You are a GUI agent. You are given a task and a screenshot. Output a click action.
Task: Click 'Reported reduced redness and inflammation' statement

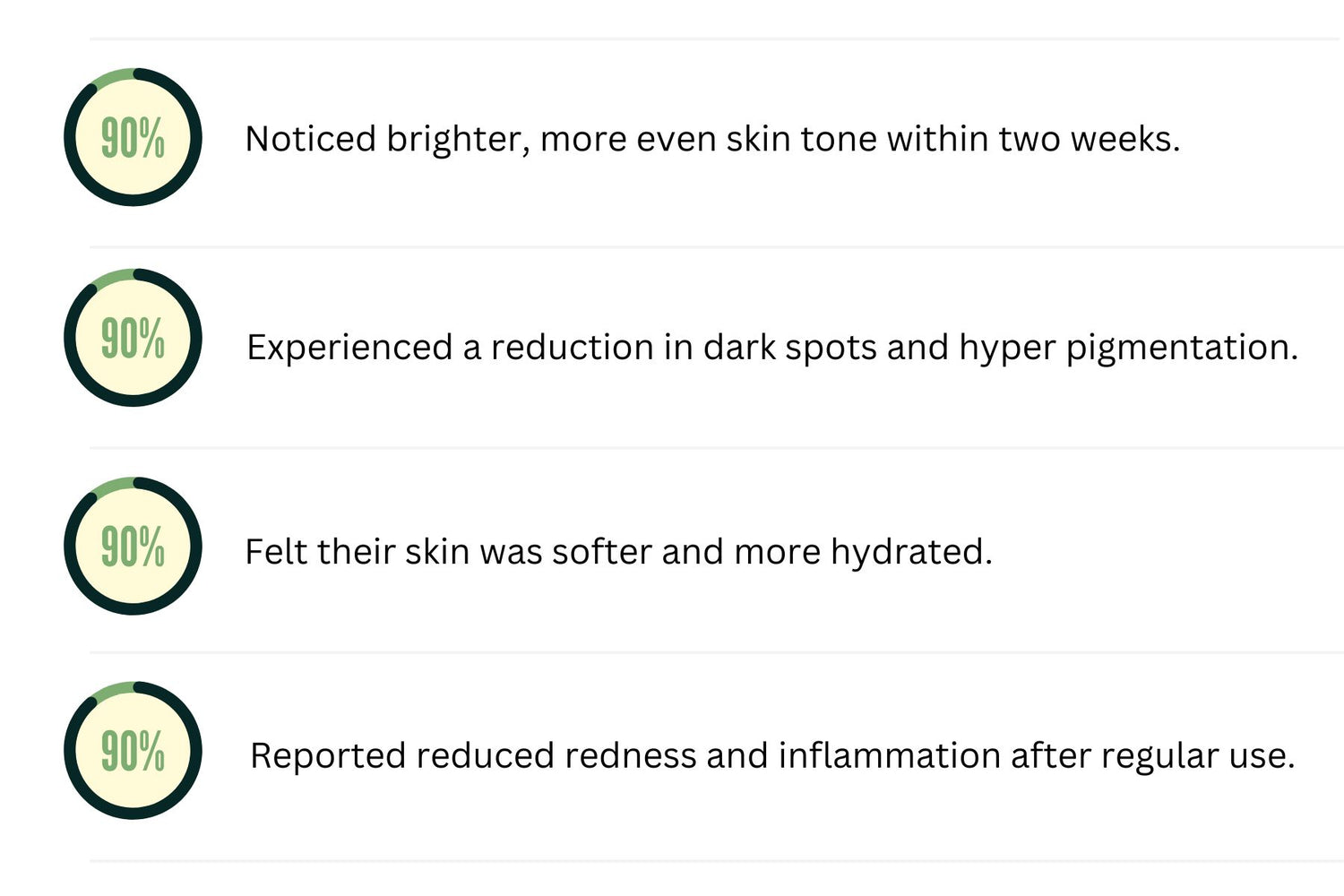point(625,756)
